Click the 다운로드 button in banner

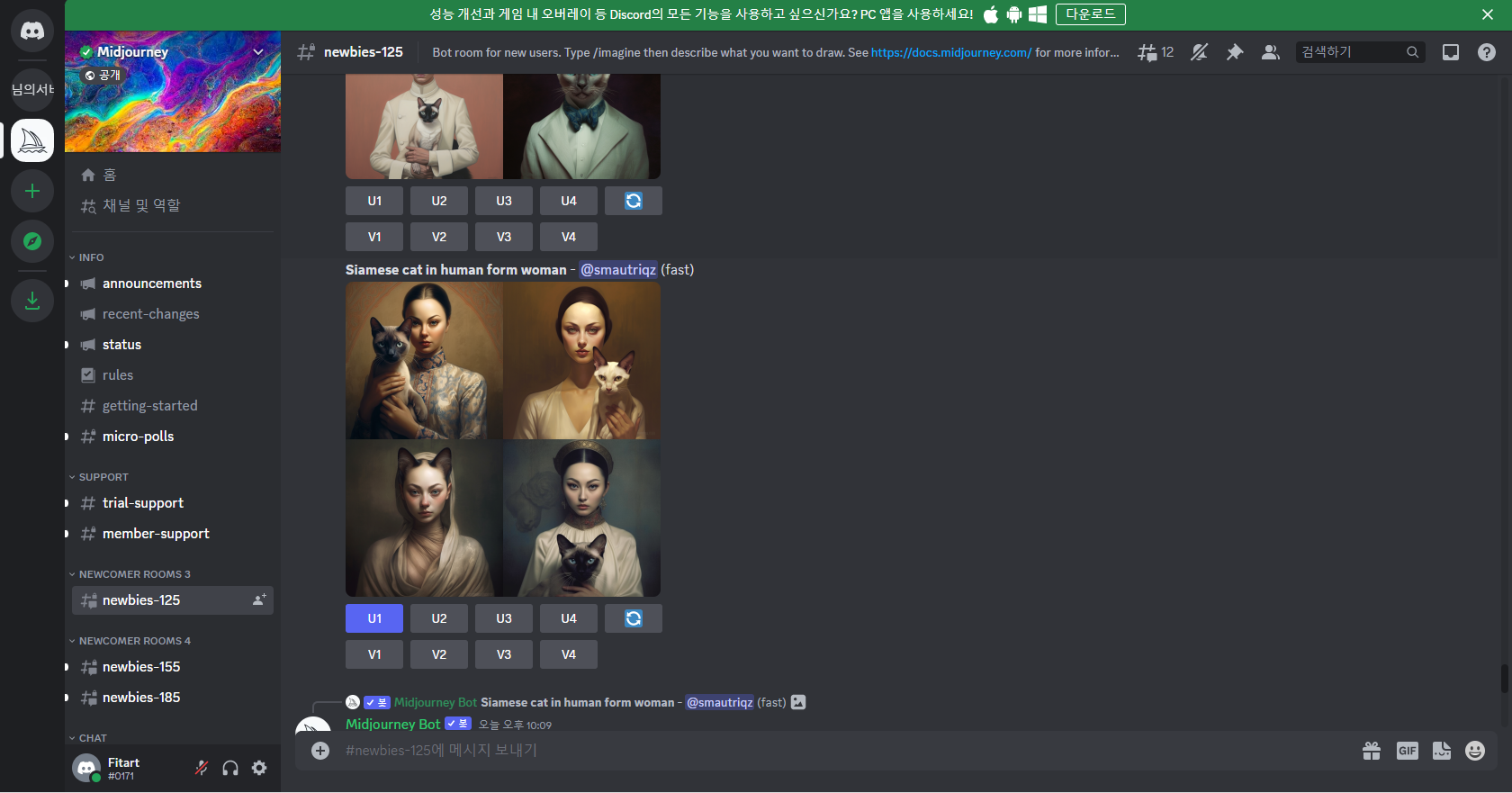coord(1091,14)
